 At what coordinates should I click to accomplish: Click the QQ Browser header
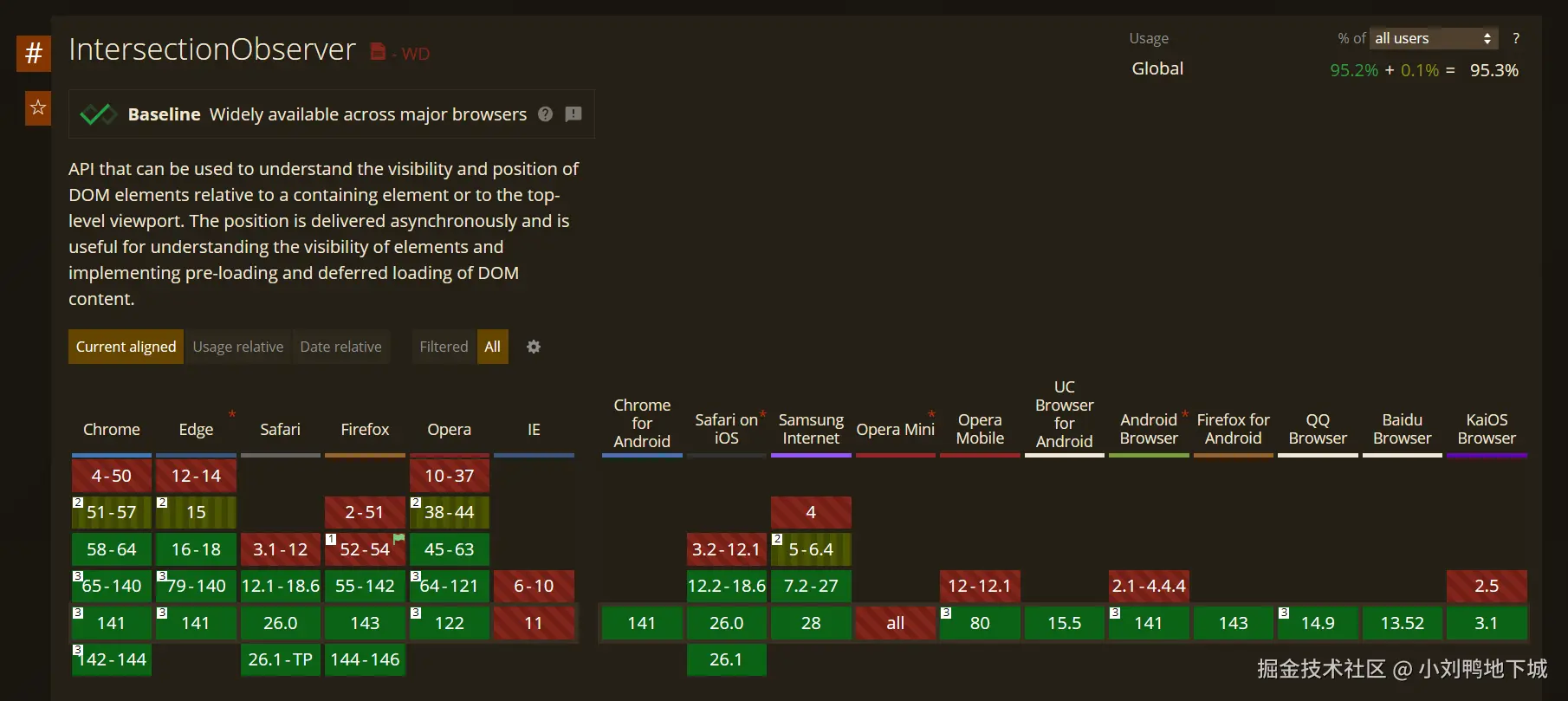click(x=1318, y=429)
